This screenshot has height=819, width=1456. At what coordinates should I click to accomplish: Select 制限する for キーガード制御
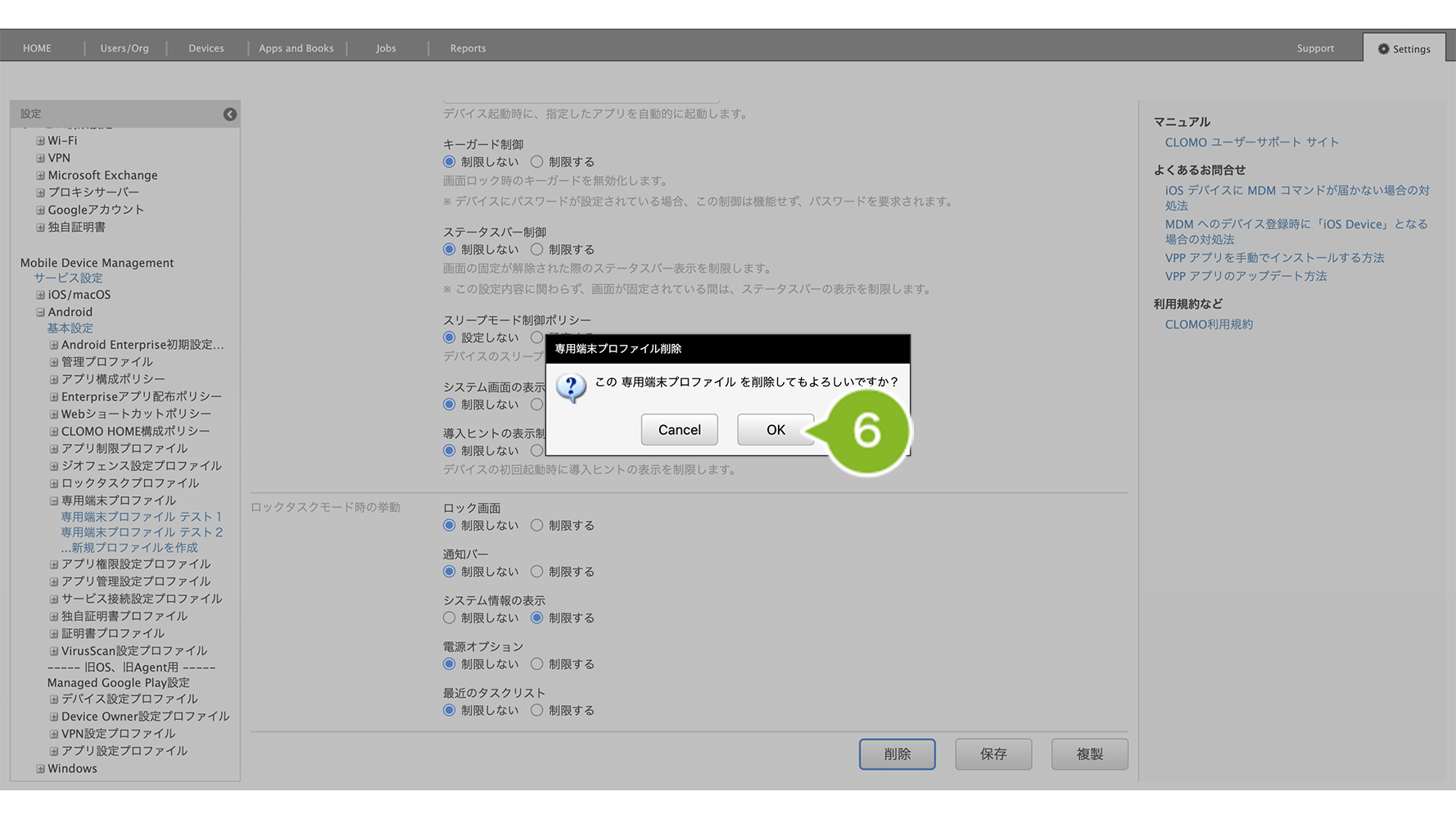537,162
